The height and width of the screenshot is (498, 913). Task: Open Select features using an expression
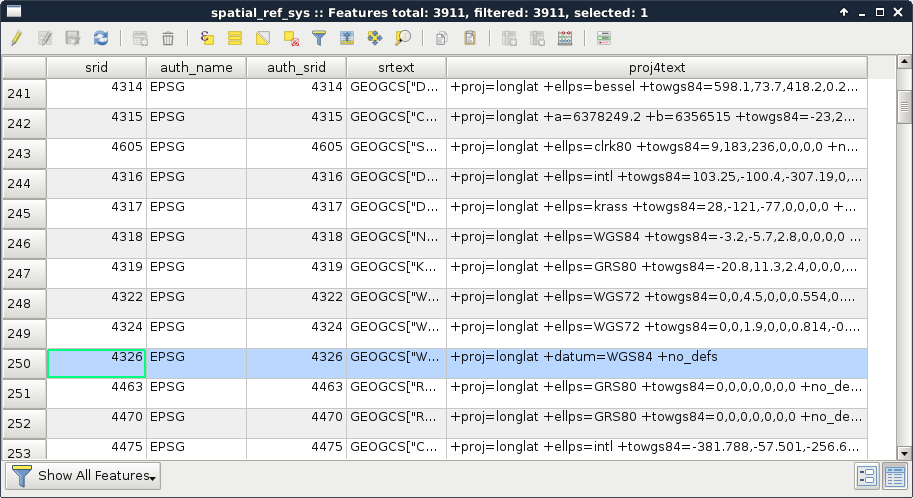(x=207, y=38)
